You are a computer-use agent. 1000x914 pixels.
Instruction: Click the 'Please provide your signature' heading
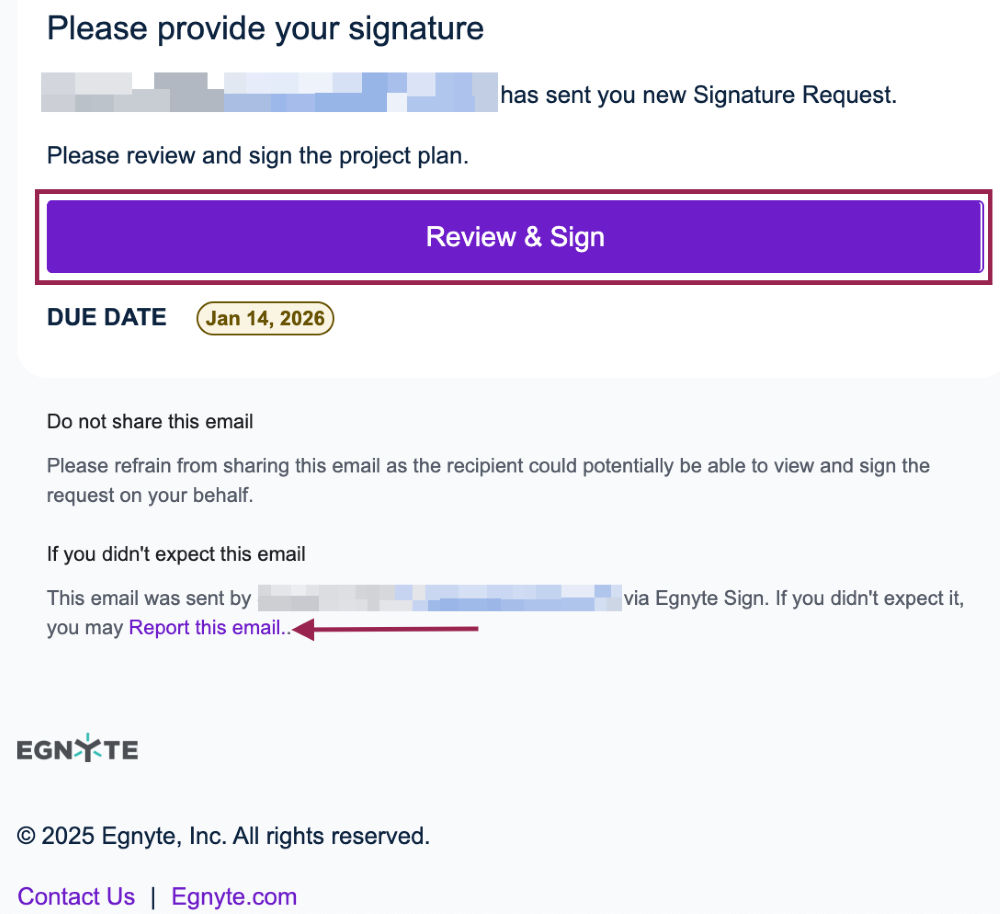coord(265,28)
